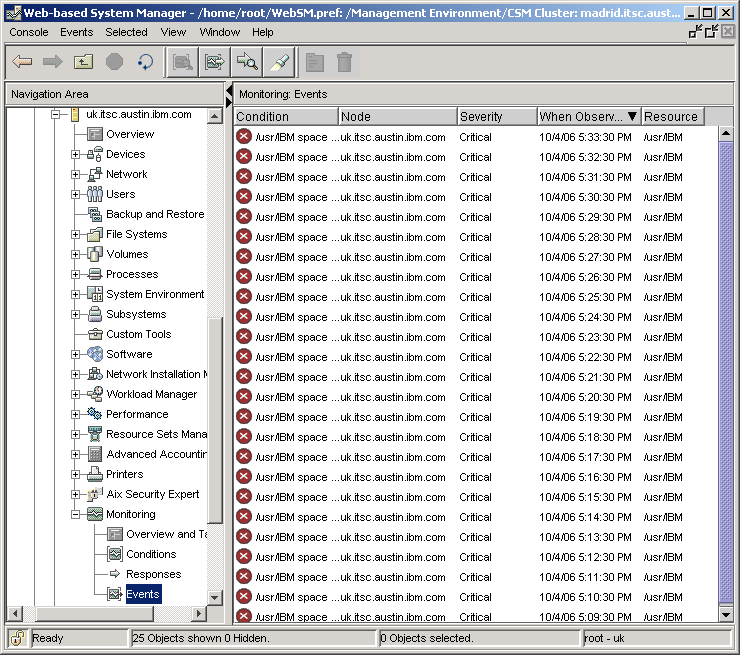Open the Selected menu
Image resolution: width=740 pixels, height=655 pixels.
[x=126, y=32]
